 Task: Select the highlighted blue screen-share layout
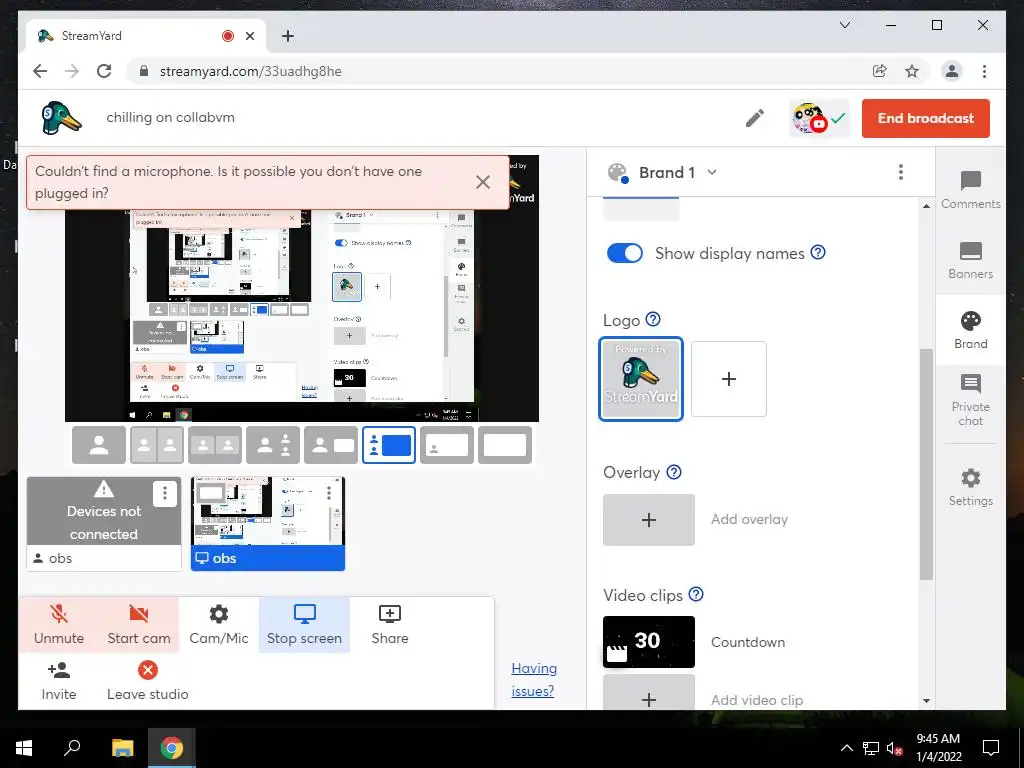[x=389, y=445]
